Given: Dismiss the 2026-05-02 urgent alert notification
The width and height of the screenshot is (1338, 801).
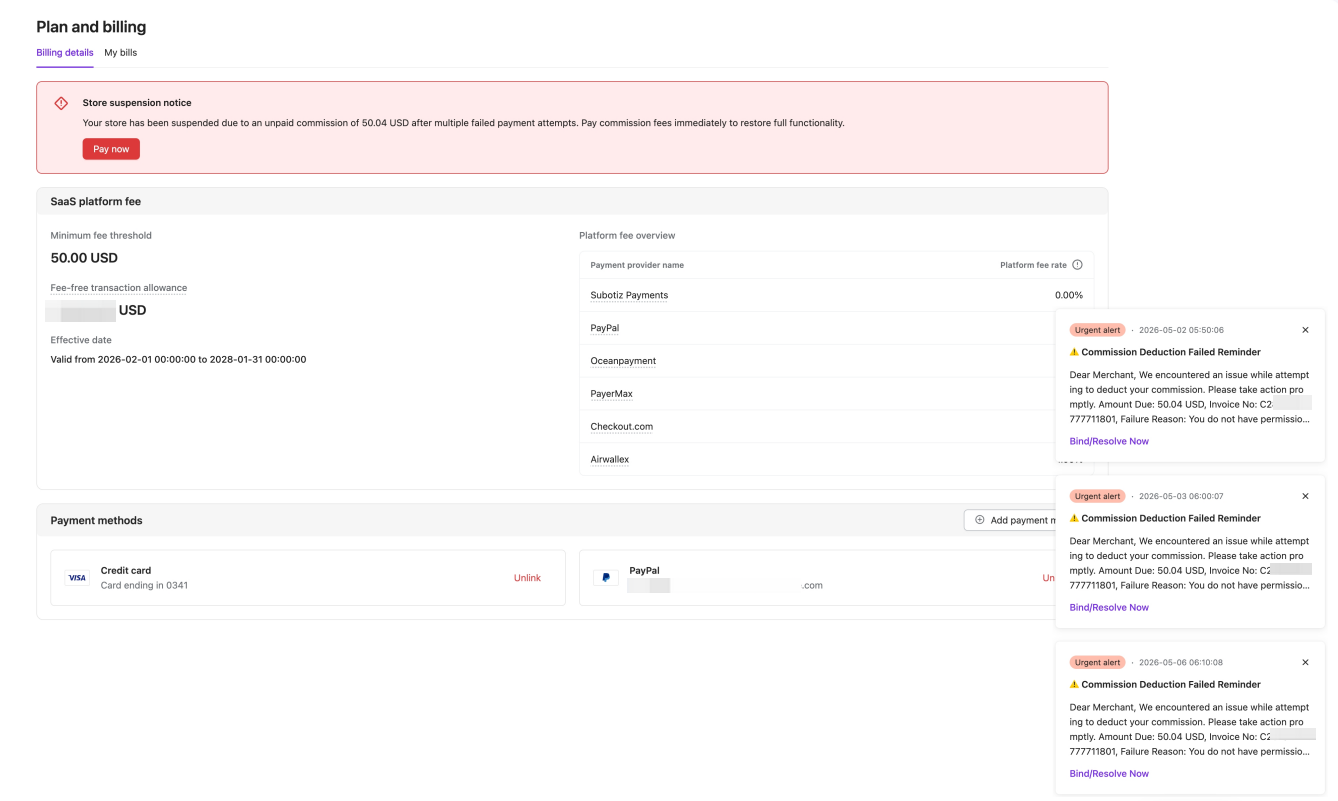Looking at the screenshot, I should coord(1305,330).
